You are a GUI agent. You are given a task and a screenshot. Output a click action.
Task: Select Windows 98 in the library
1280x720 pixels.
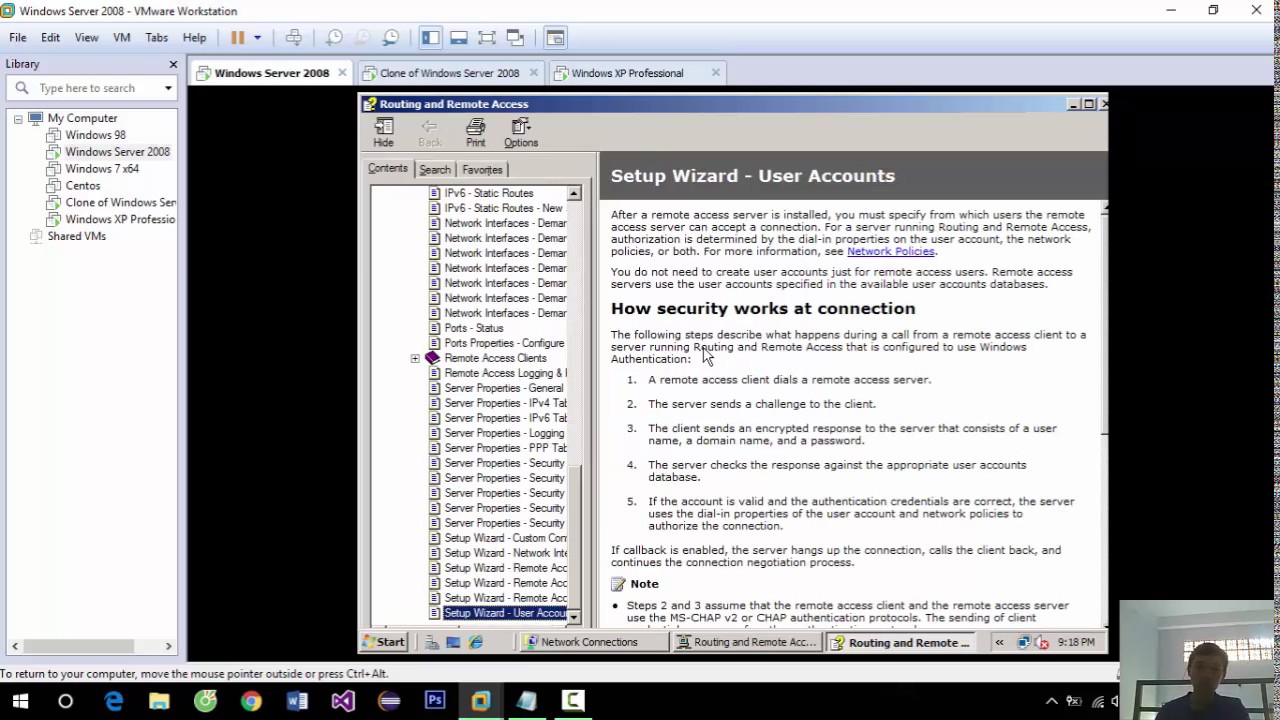95,135
